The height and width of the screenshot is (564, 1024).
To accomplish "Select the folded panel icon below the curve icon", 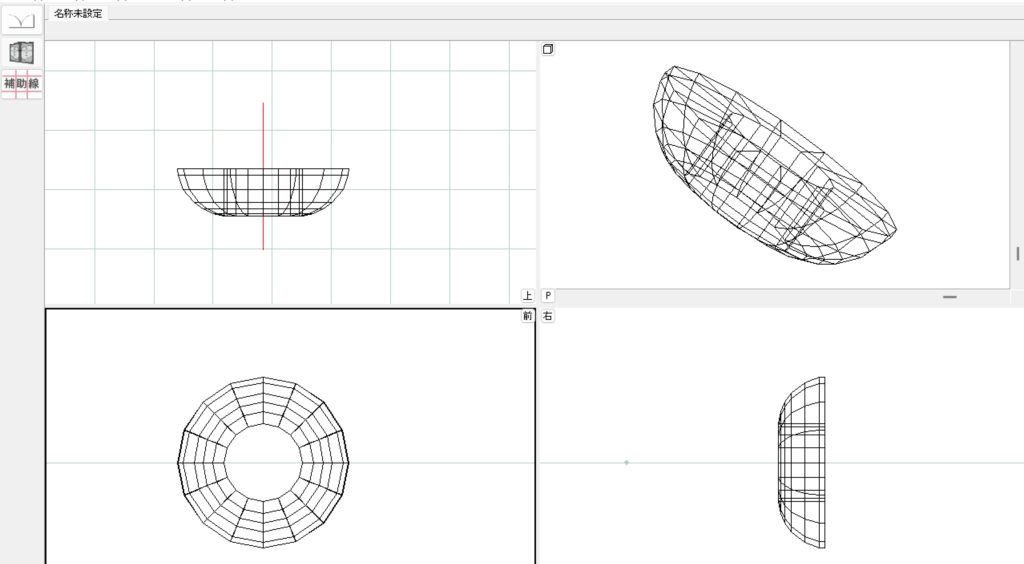I will tap(22, 52).
